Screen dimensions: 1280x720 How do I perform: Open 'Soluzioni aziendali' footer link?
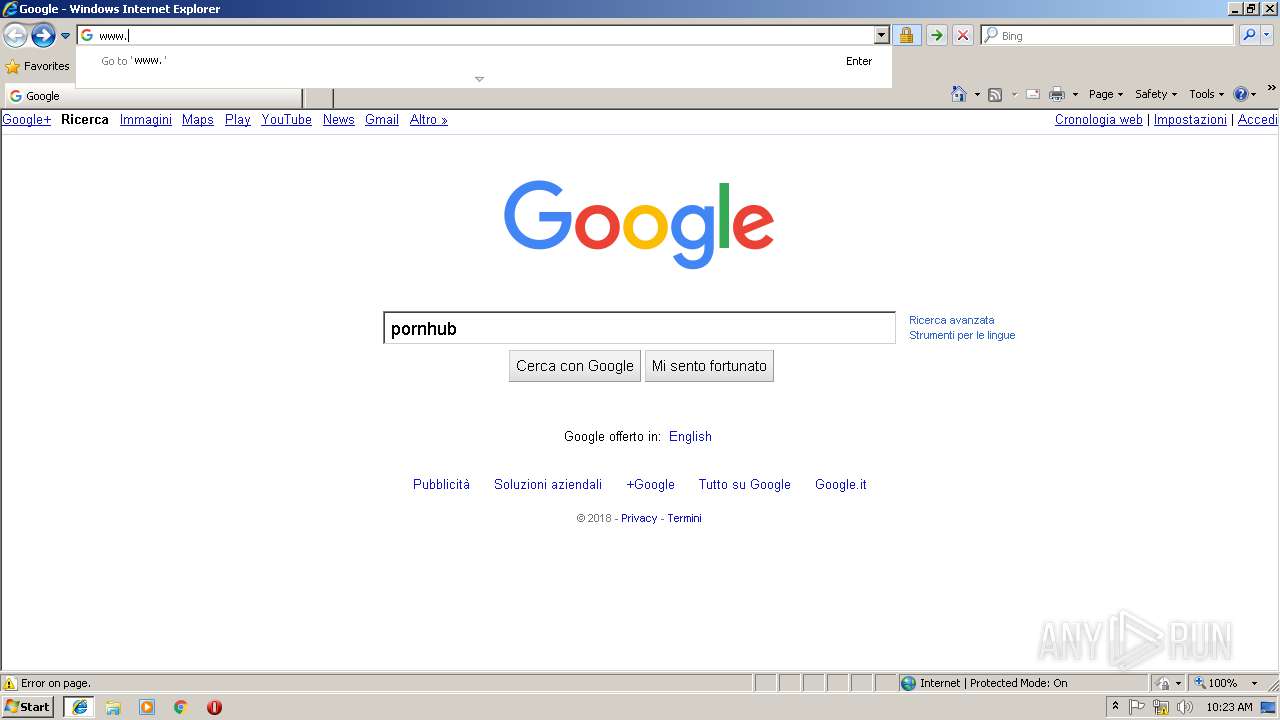coord(548,485)
